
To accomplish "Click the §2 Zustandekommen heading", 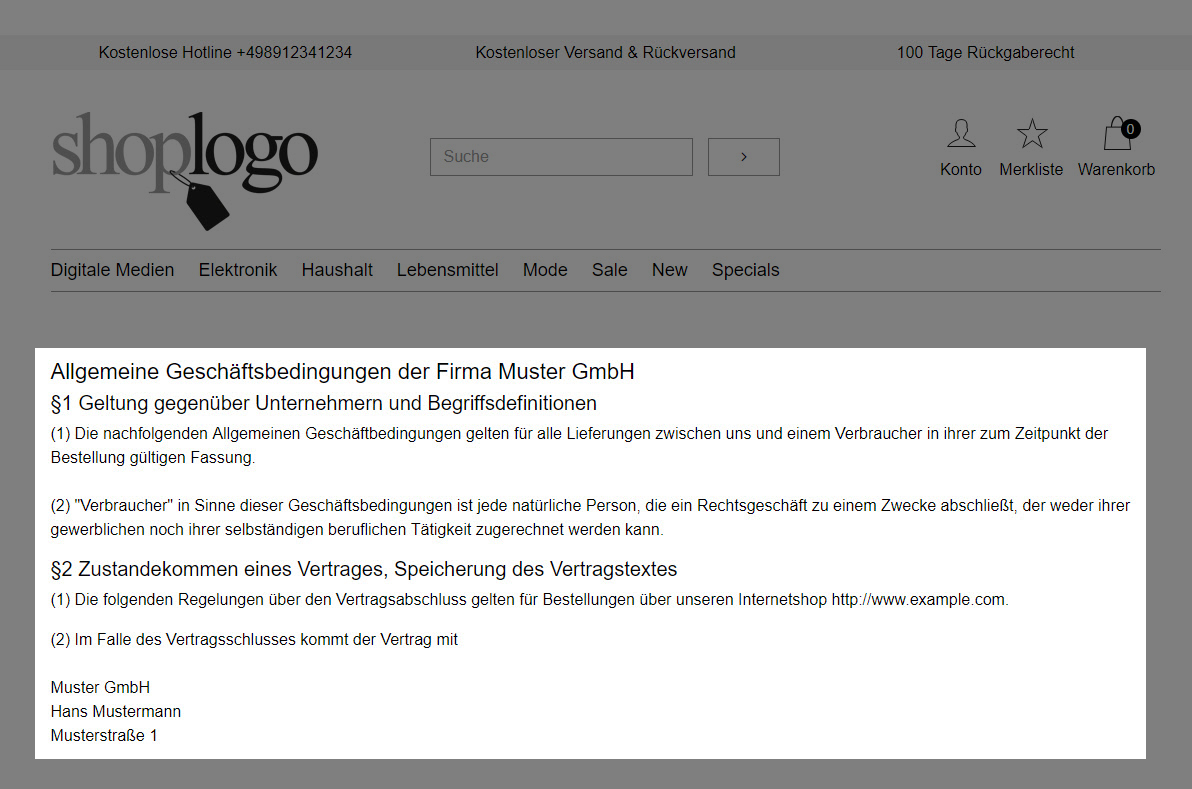I will click(x=364, y=568).
